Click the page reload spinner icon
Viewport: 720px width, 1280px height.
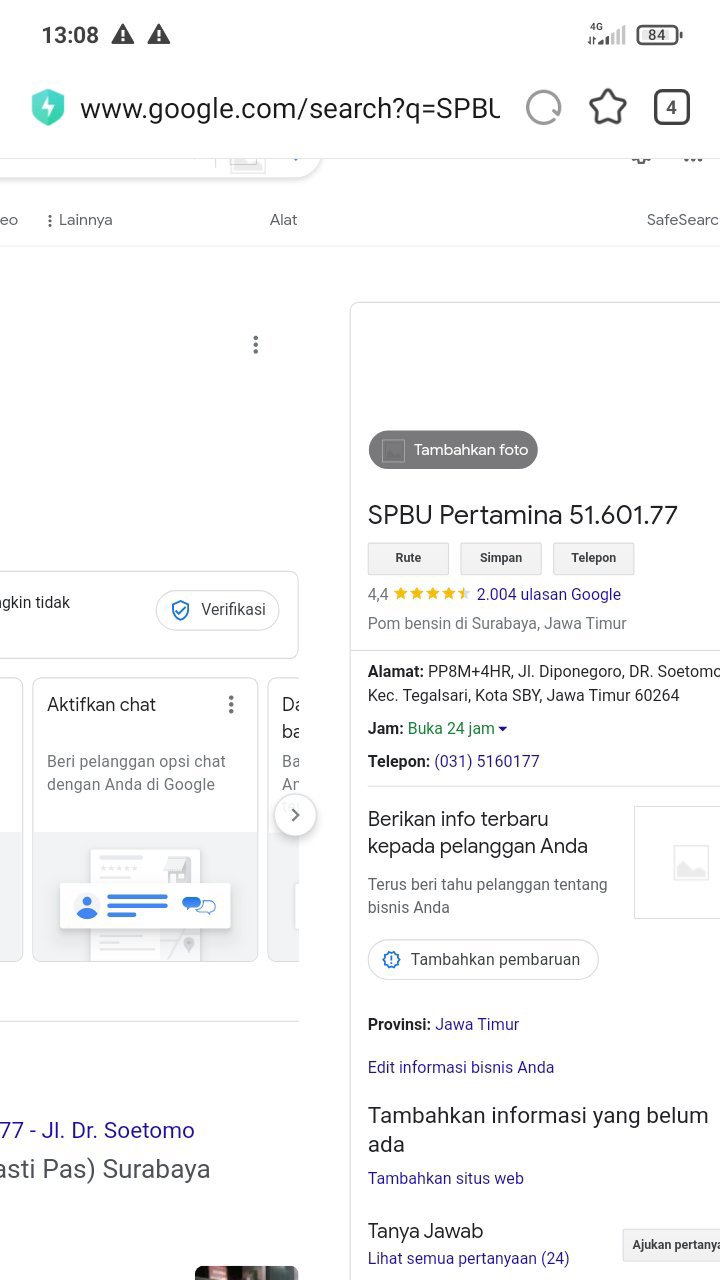coord(543,108)
